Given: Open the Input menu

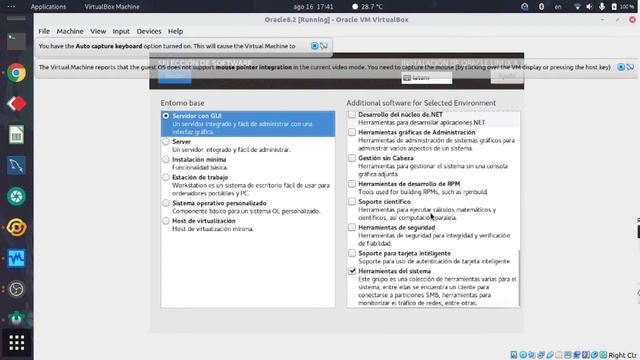Looking at the screenshot, I should pos(121,31).
